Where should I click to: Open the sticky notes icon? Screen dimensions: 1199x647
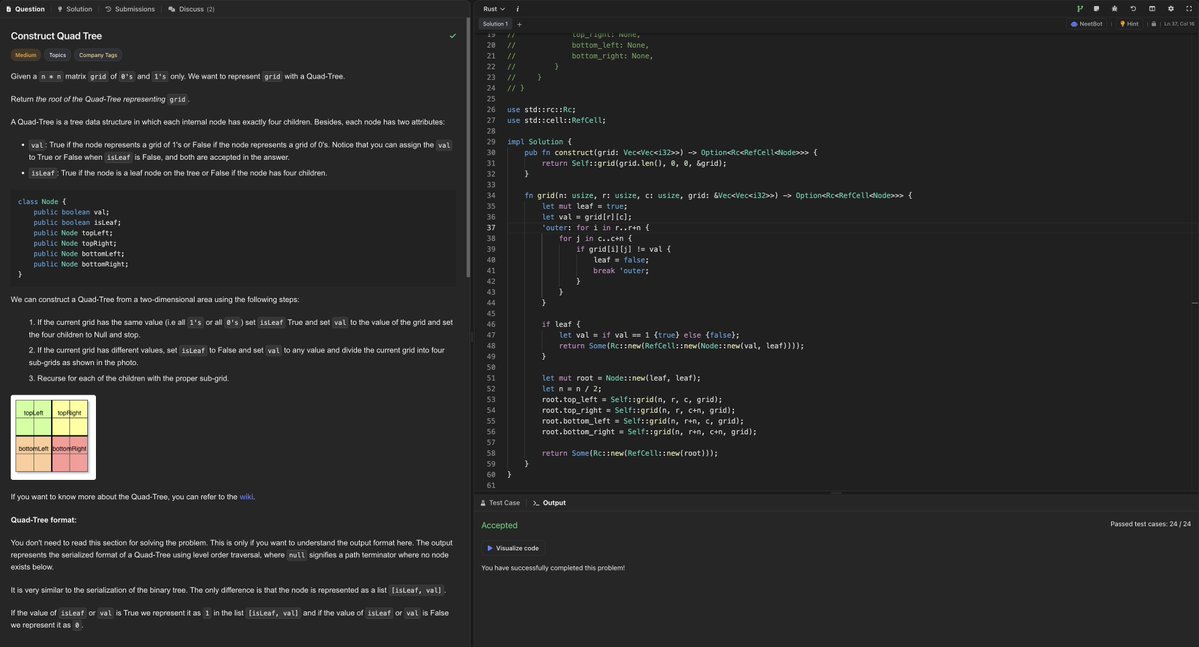coord(1097,8)
